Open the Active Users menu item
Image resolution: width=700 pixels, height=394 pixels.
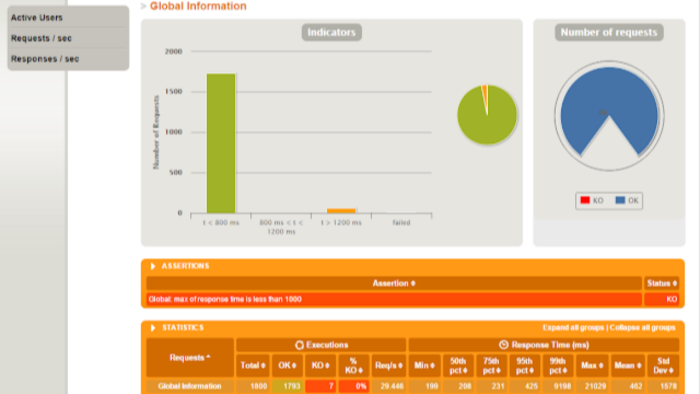pyautogui.click(x=37, y=18)
